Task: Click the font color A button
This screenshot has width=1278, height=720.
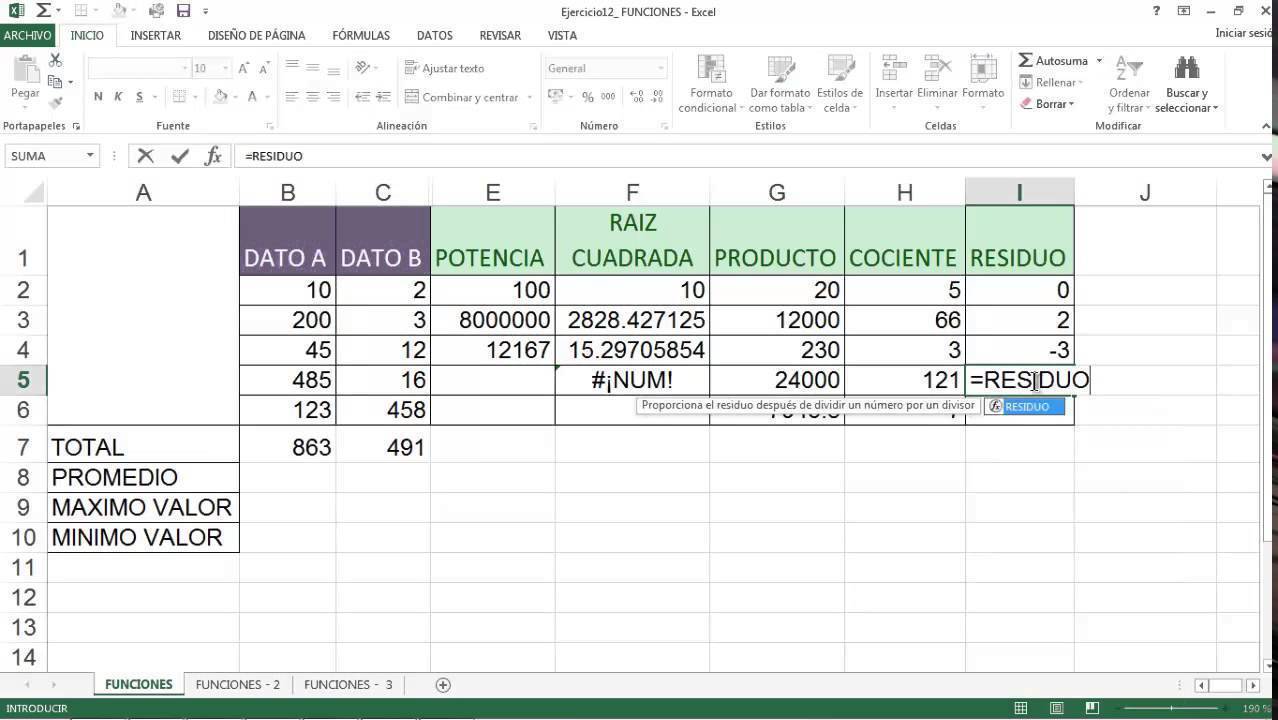Action: click(252, 97)
